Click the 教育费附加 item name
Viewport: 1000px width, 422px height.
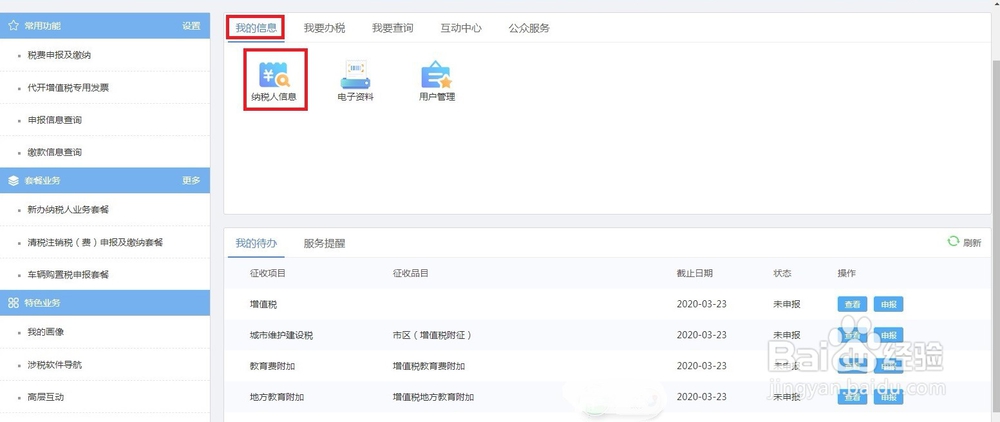pyautogui.click(x=273, y=366)
